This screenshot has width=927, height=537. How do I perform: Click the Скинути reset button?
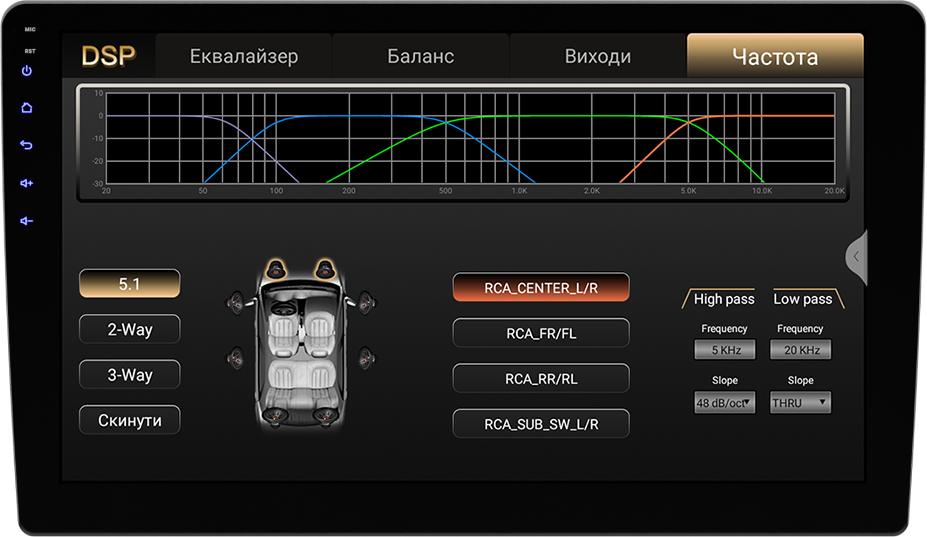pos(130,420)
